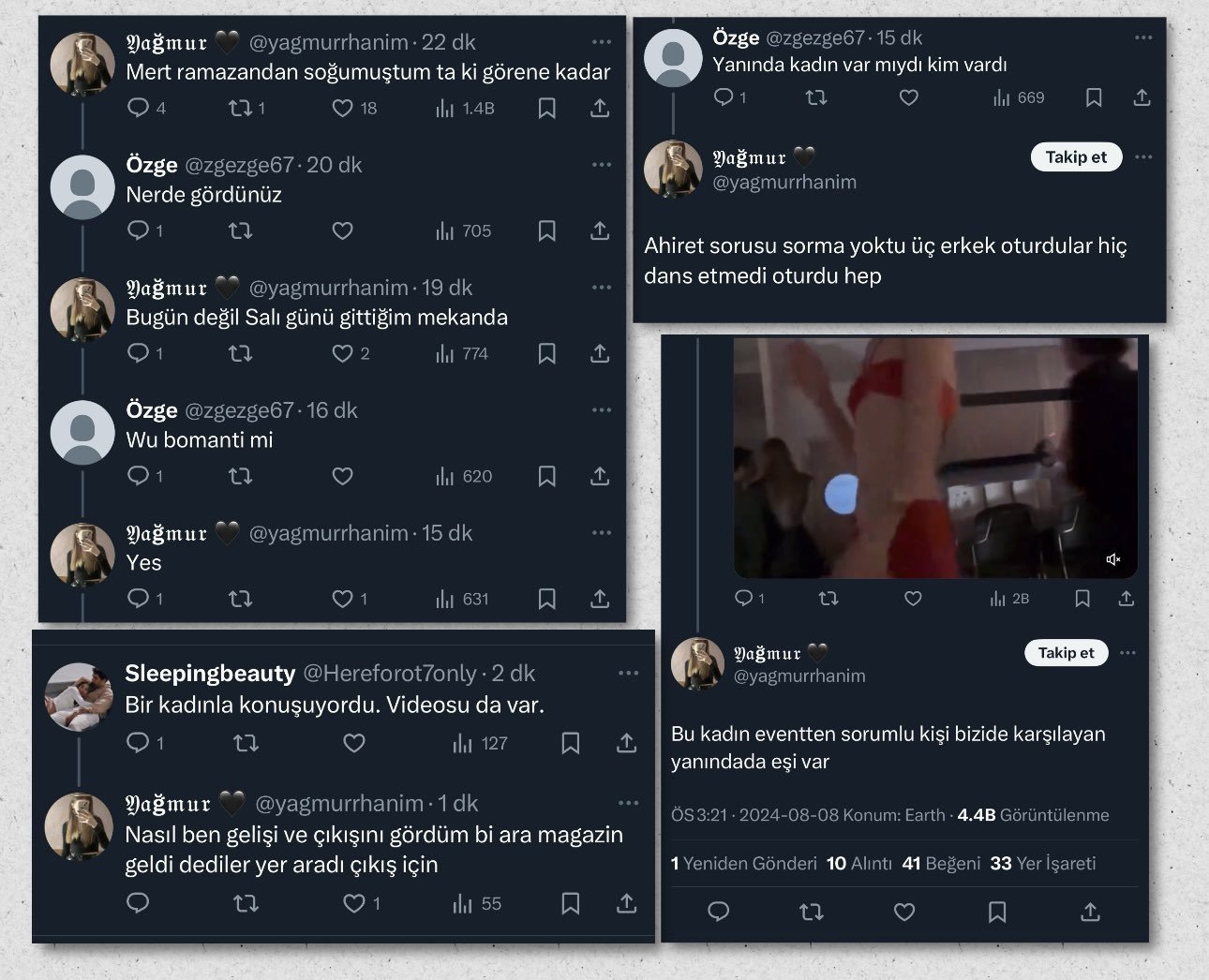Open more options on Sleepingbeauty's tweet
Image resolution: width=1209 pixels, height=980 pixels.
(x=628, y=674)
